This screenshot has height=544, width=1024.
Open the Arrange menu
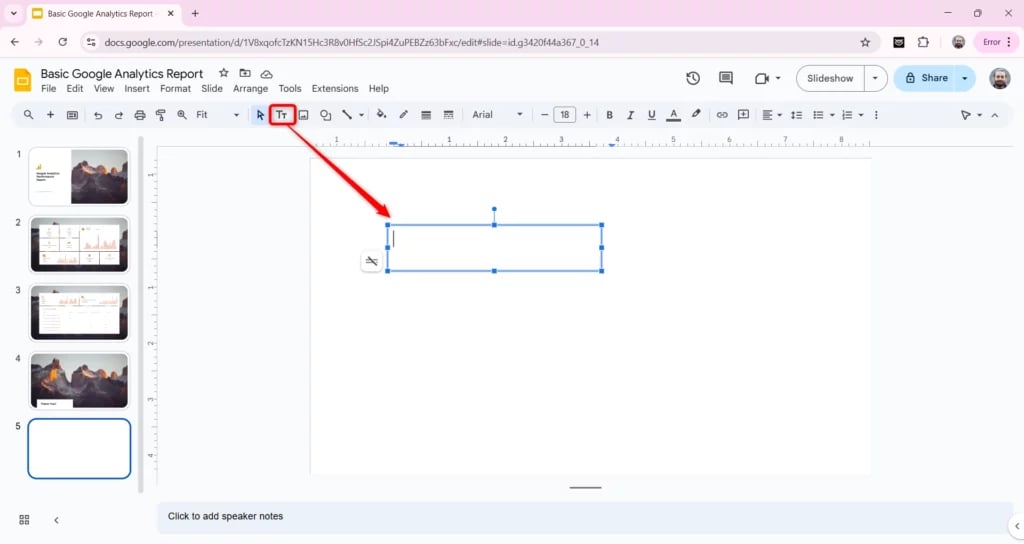click(x=251, y=88)
